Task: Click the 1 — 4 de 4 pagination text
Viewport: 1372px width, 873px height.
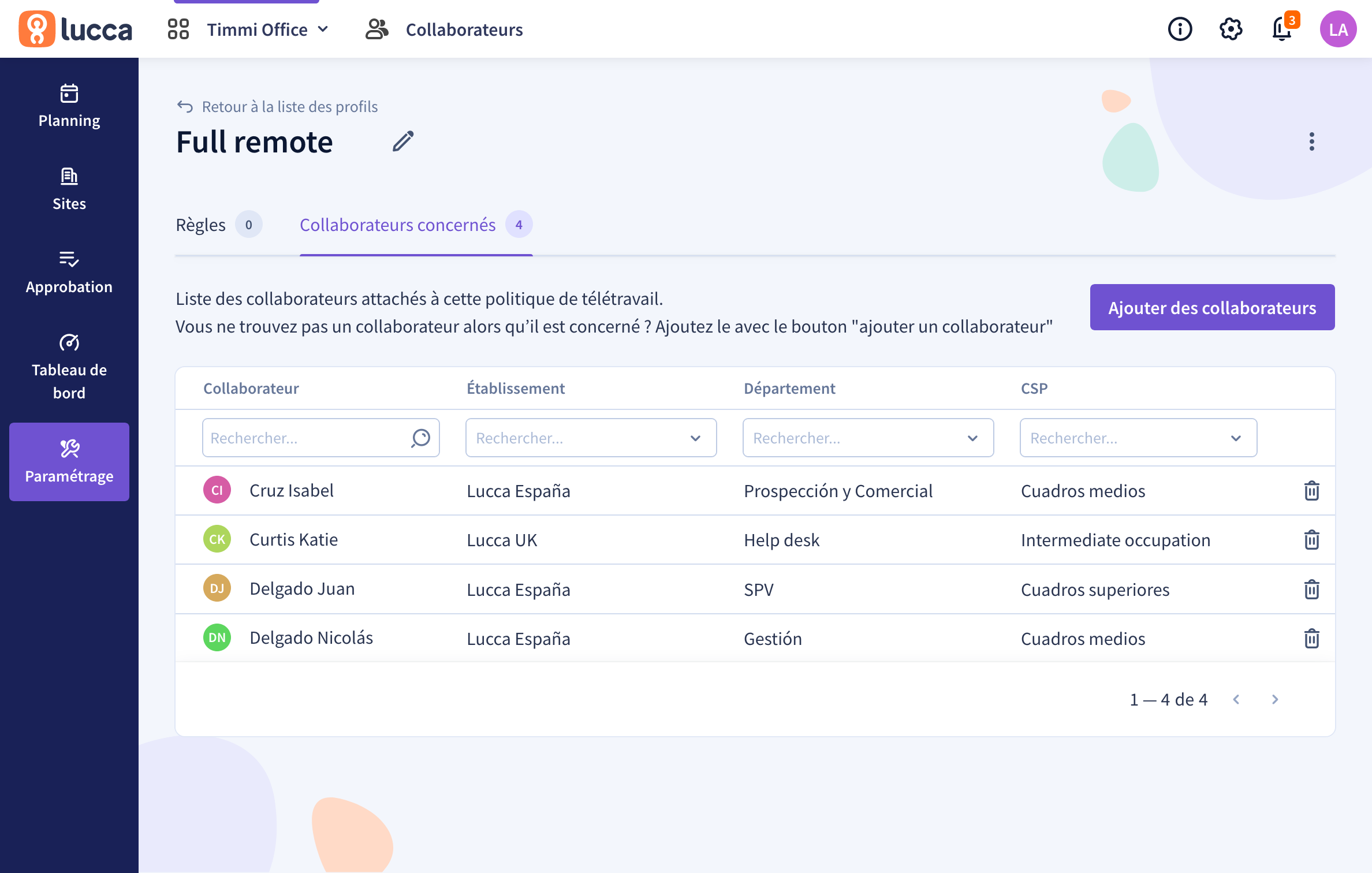Action: tap(1169, 699)
